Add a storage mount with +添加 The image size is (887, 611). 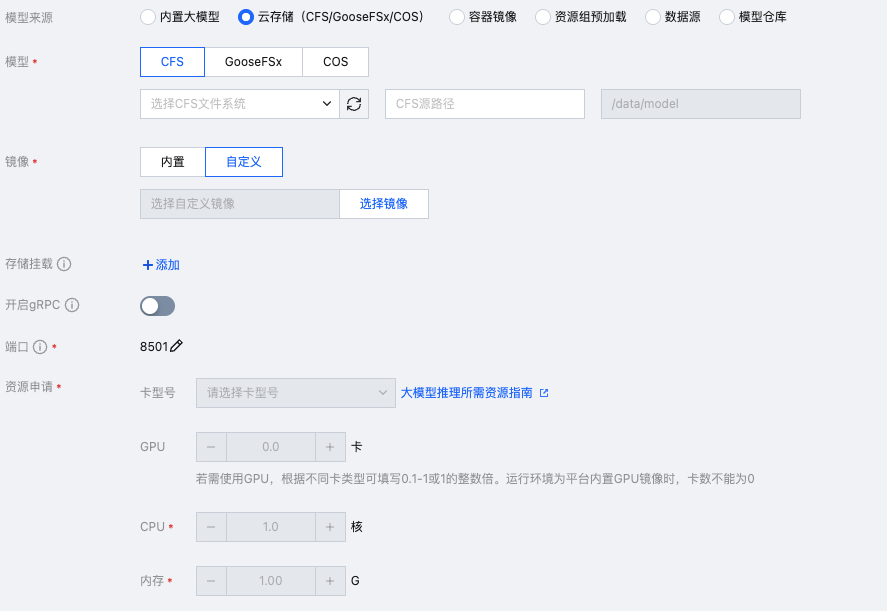coord(161,265)
